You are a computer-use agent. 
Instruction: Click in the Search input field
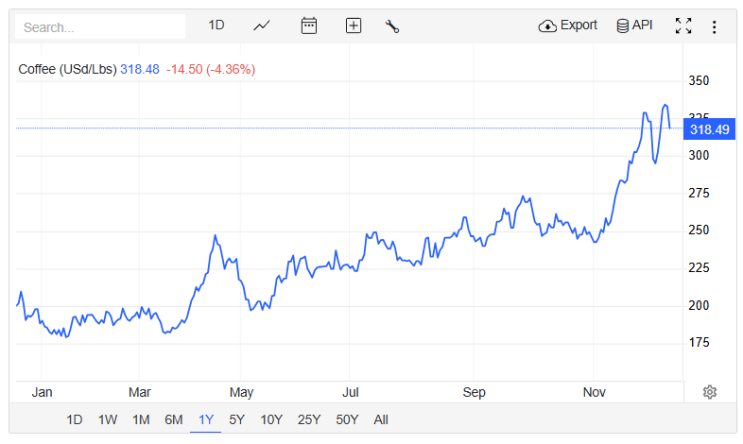pos(100,27)
